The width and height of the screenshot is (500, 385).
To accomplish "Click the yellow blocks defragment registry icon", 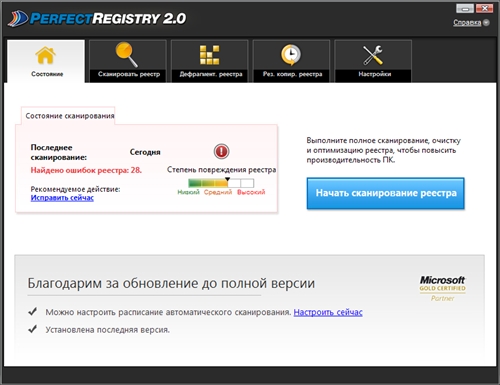I will pos(209,55).
